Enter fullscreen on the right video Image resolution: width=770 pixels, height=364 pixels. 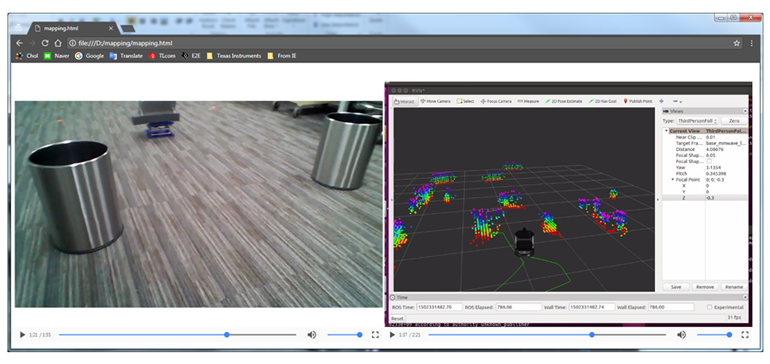pyautogui.click(x=745, y=335)
